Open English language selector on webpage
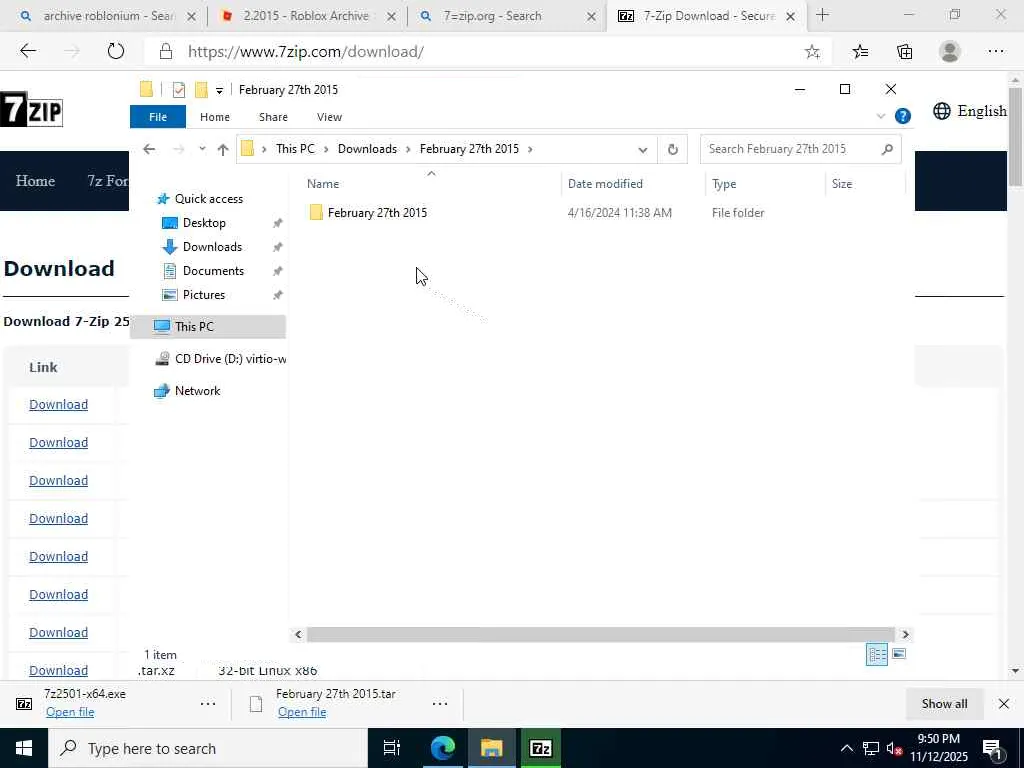 pos(970,111)
